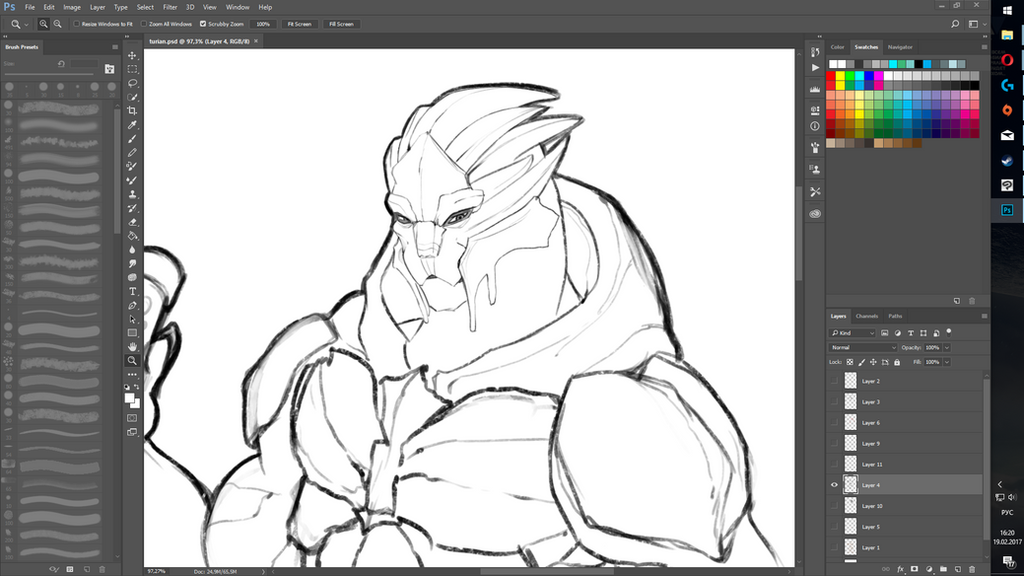This screenshot has height=576, width=1024.
Task: Switch to the Navigator tab
Action: [900, 47]
